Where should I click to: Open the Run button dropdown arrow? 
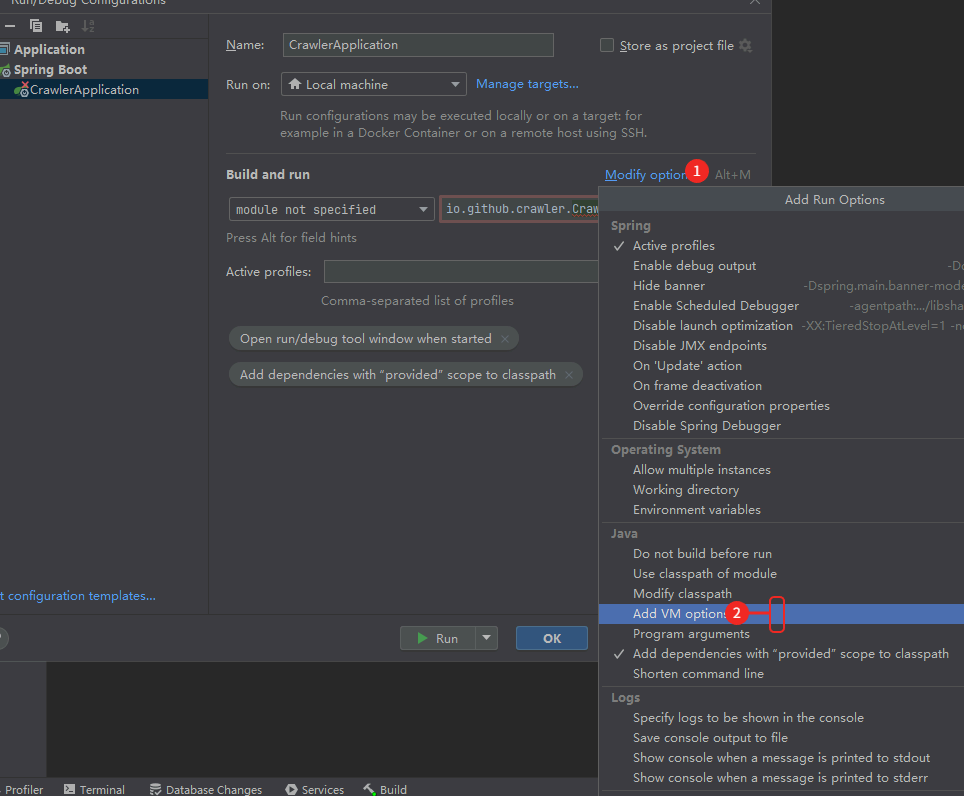click(x=486, y=638)
